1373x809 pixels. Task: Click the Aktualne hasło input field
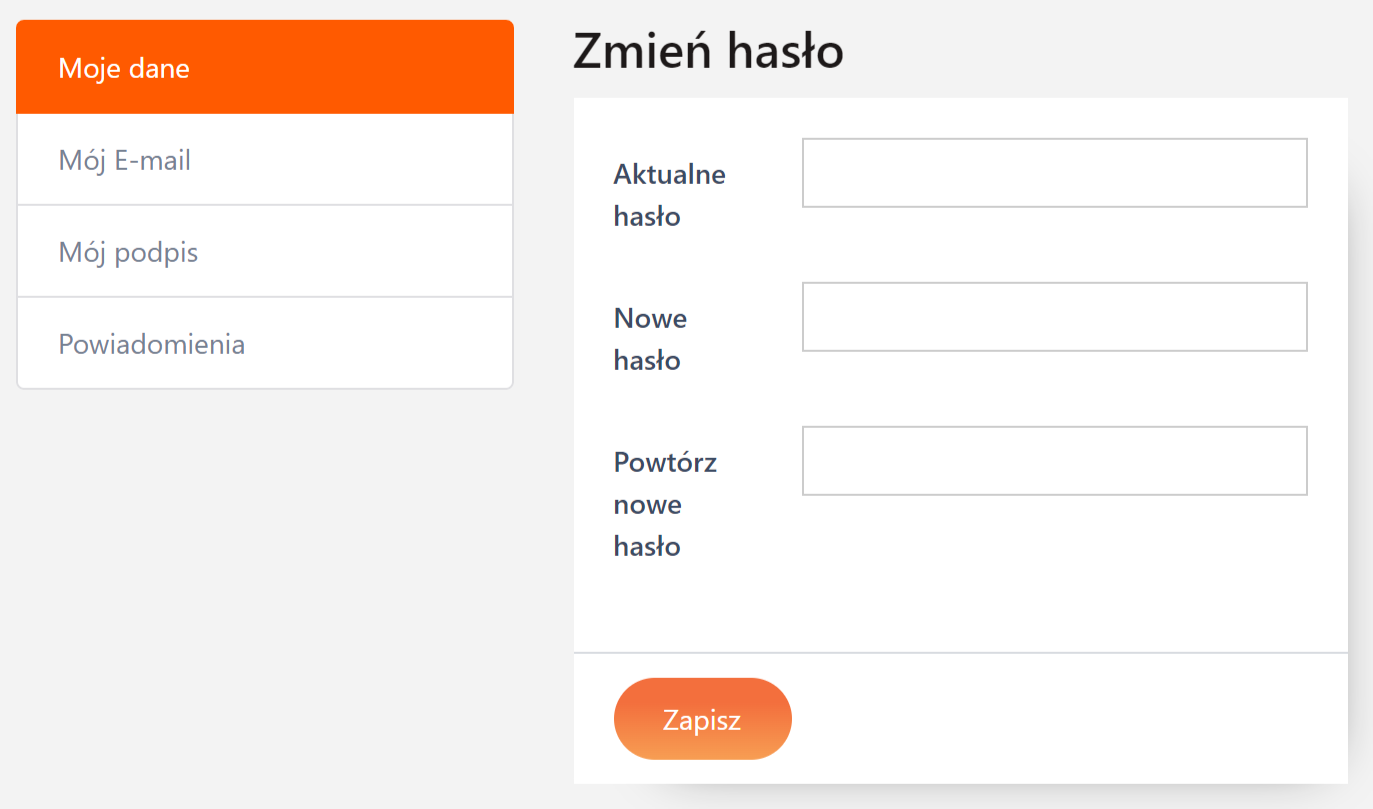(x=1054, y=173)
